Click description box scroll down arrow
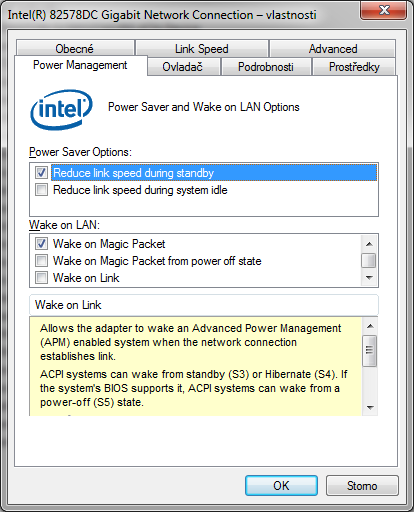 [x=370, y=407]
